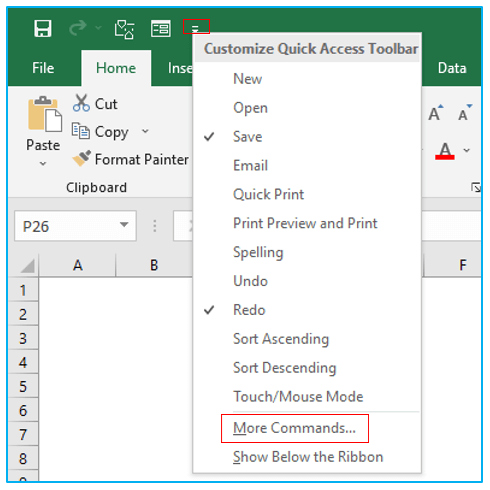
Task: Enable Sort Ascending in the menu
Action: tap(307, 339)
